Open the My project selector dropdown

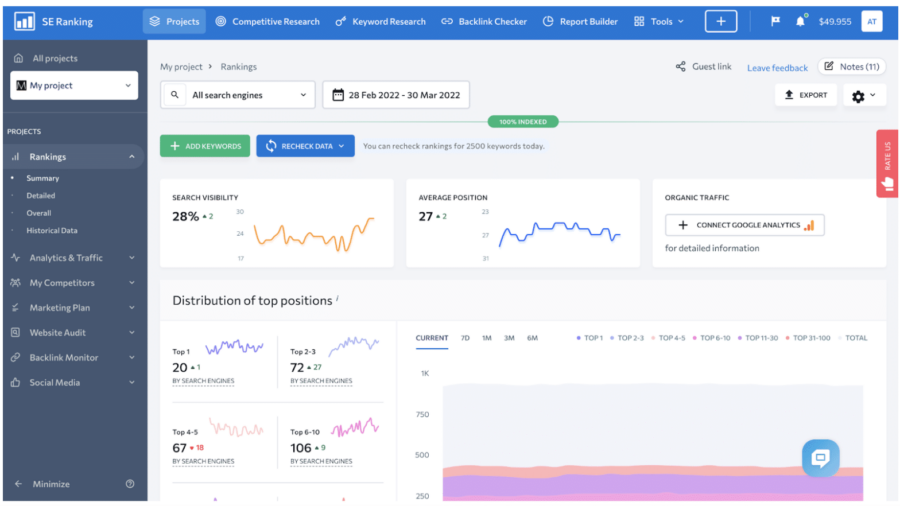click(74, 85)
